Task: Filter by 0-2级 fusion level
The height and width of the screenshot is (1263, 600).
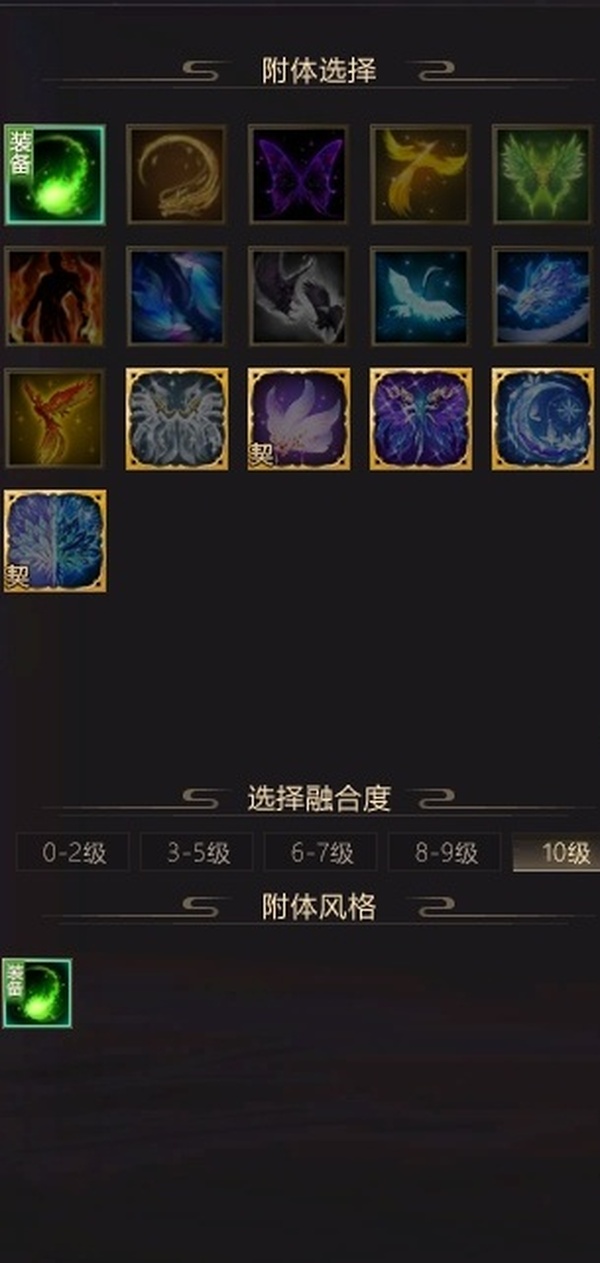Action: tap(72, 853)
